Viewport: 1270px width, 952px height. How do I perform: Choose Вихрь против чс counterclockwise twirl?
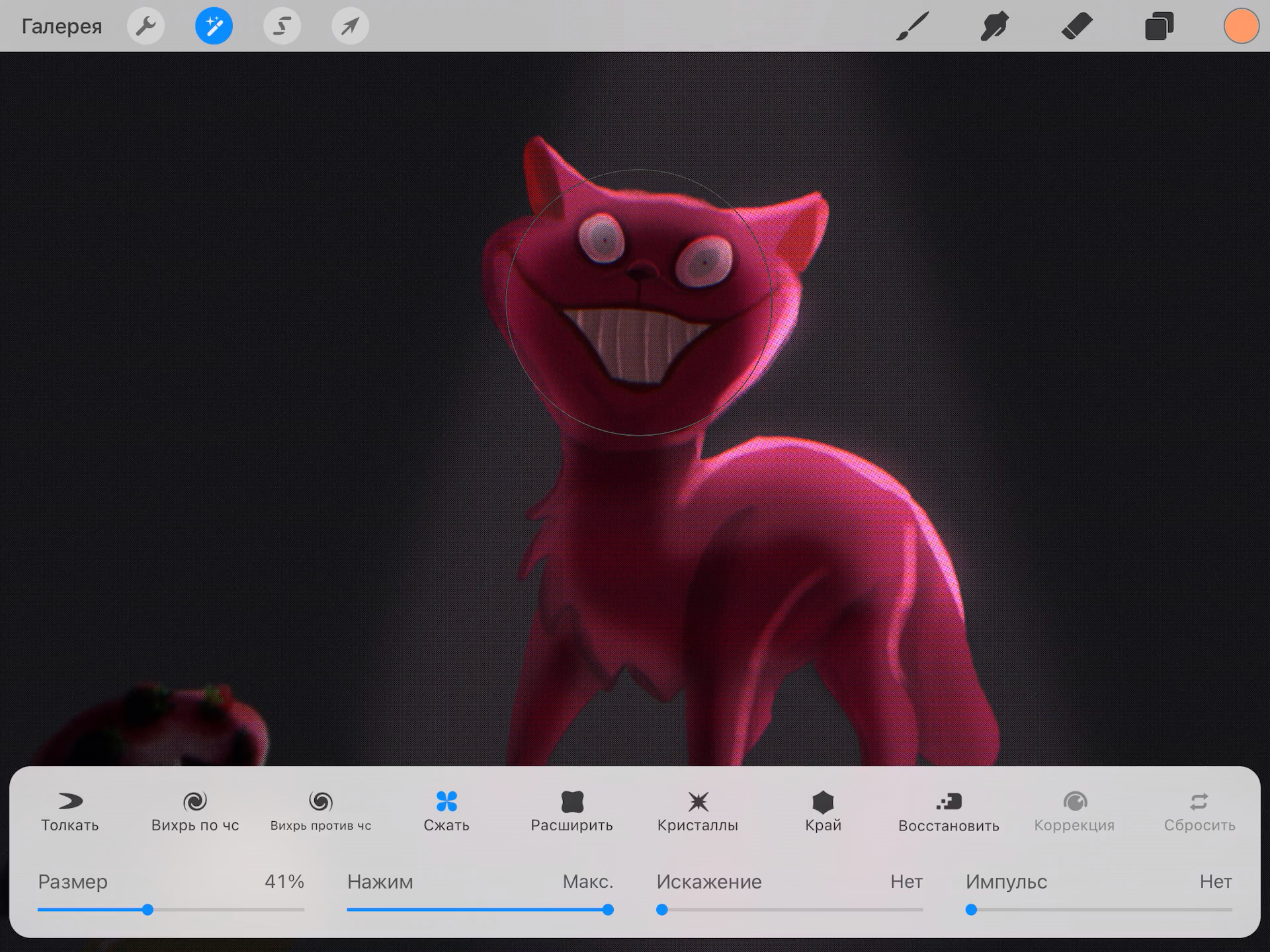click(321, 812)
